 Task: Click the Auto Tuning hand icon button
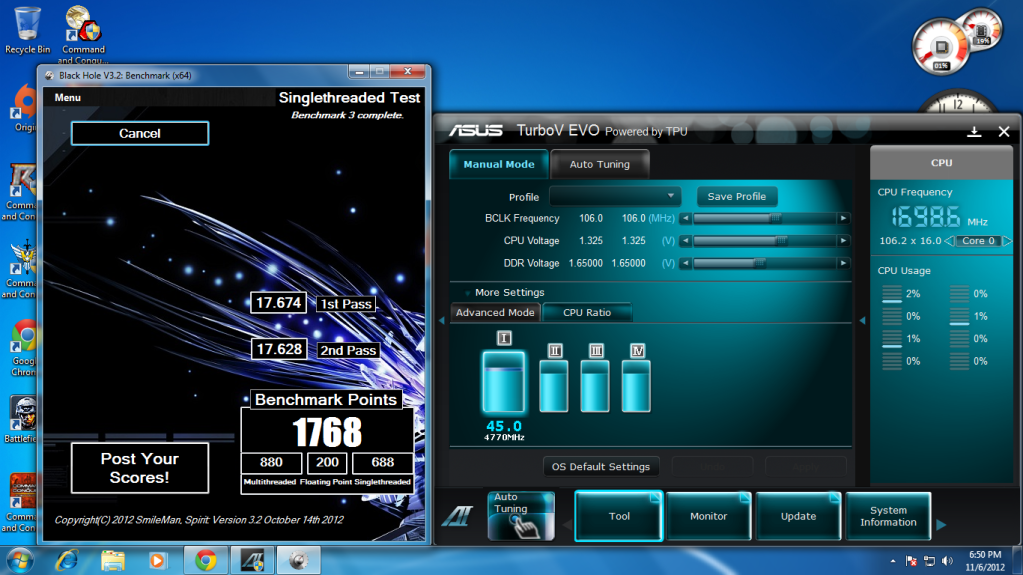[x=521, y=516]
